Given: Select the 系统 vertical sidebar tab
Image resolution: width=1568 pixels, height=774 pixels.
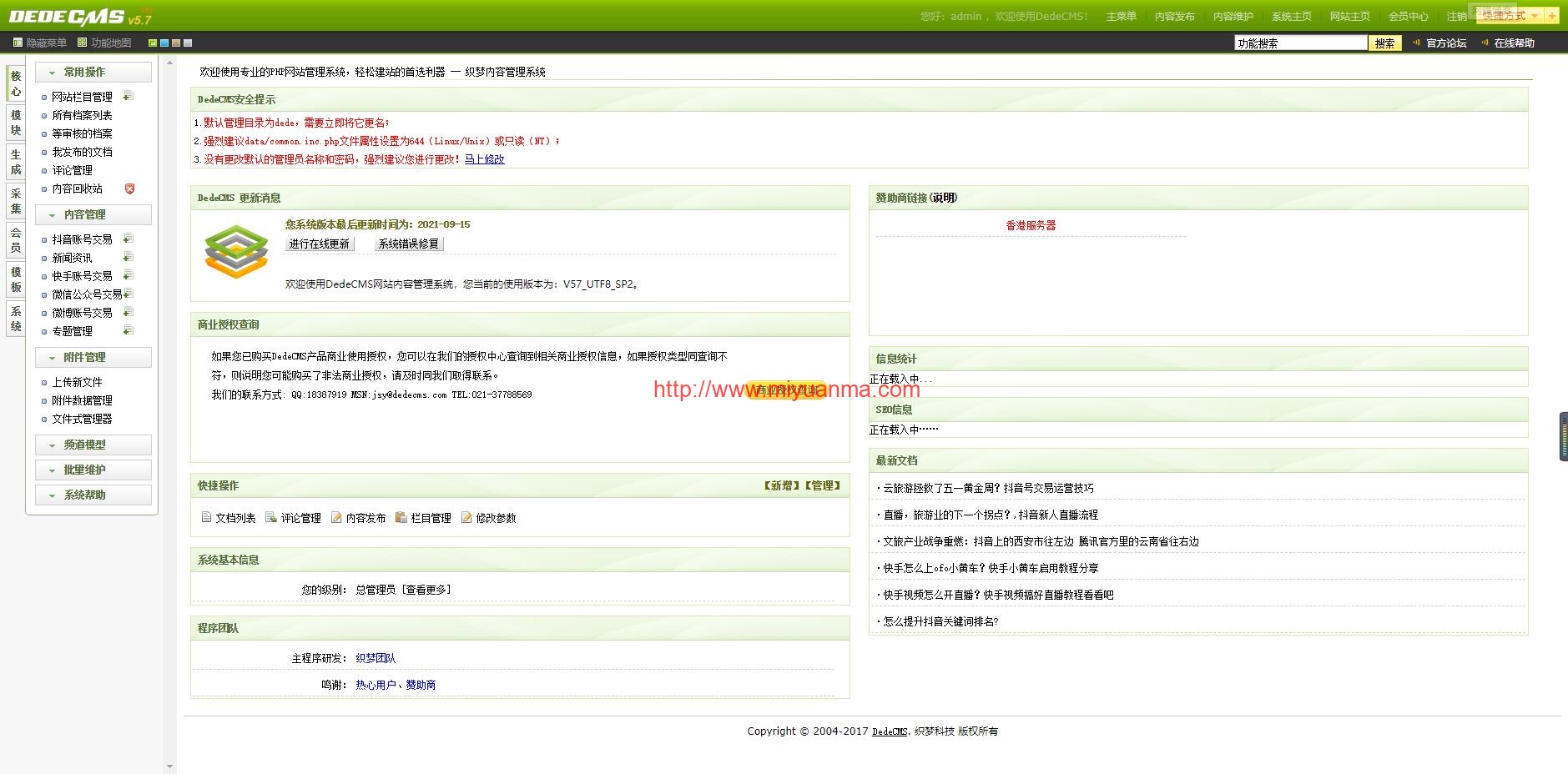Looking at the screenshot, I should coord(16,319).
